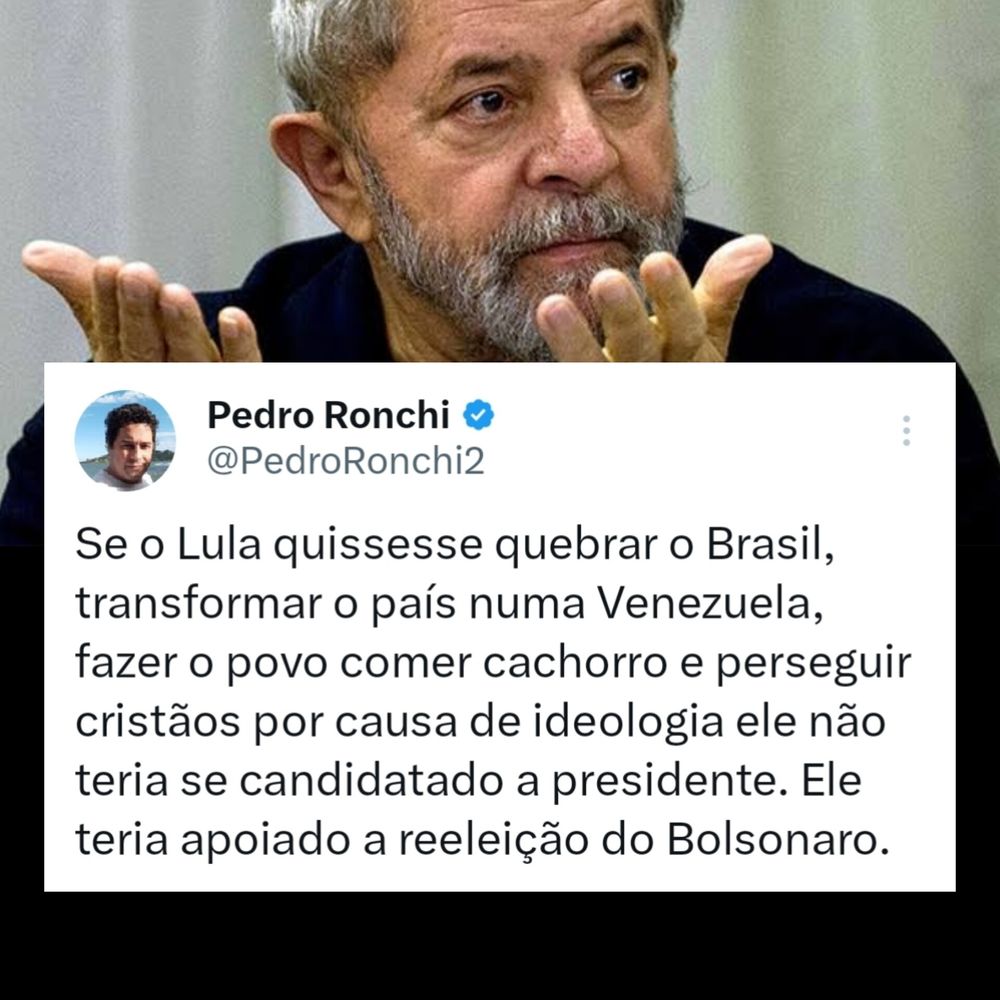Click the word "transformar" in the second line
Viewport: 1000px width, 1000px height.
pyautogui.click(x=199, y=603)
